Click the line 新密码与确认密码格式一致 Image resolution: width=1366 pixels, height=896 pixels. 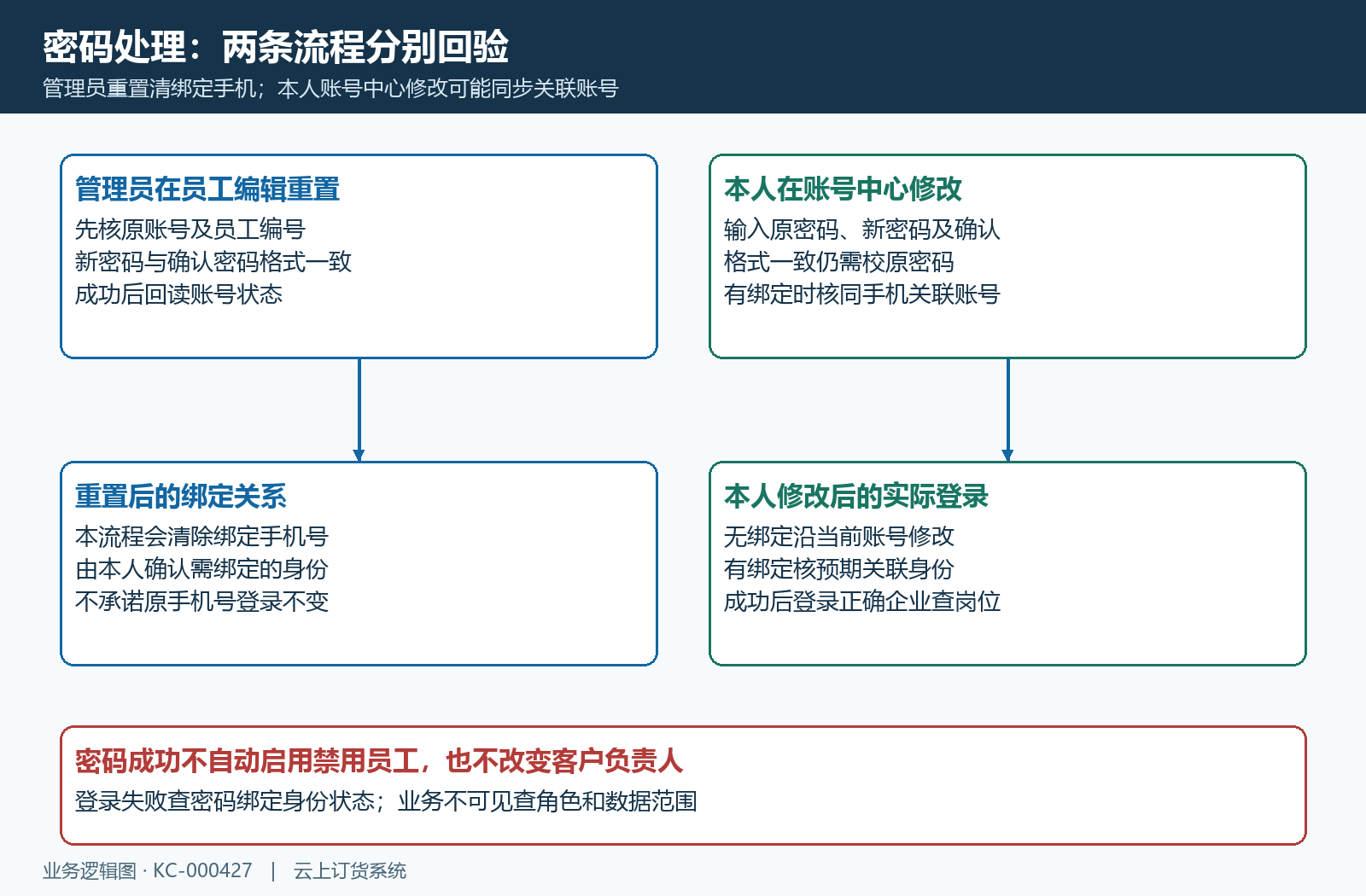tap(213, 262)
